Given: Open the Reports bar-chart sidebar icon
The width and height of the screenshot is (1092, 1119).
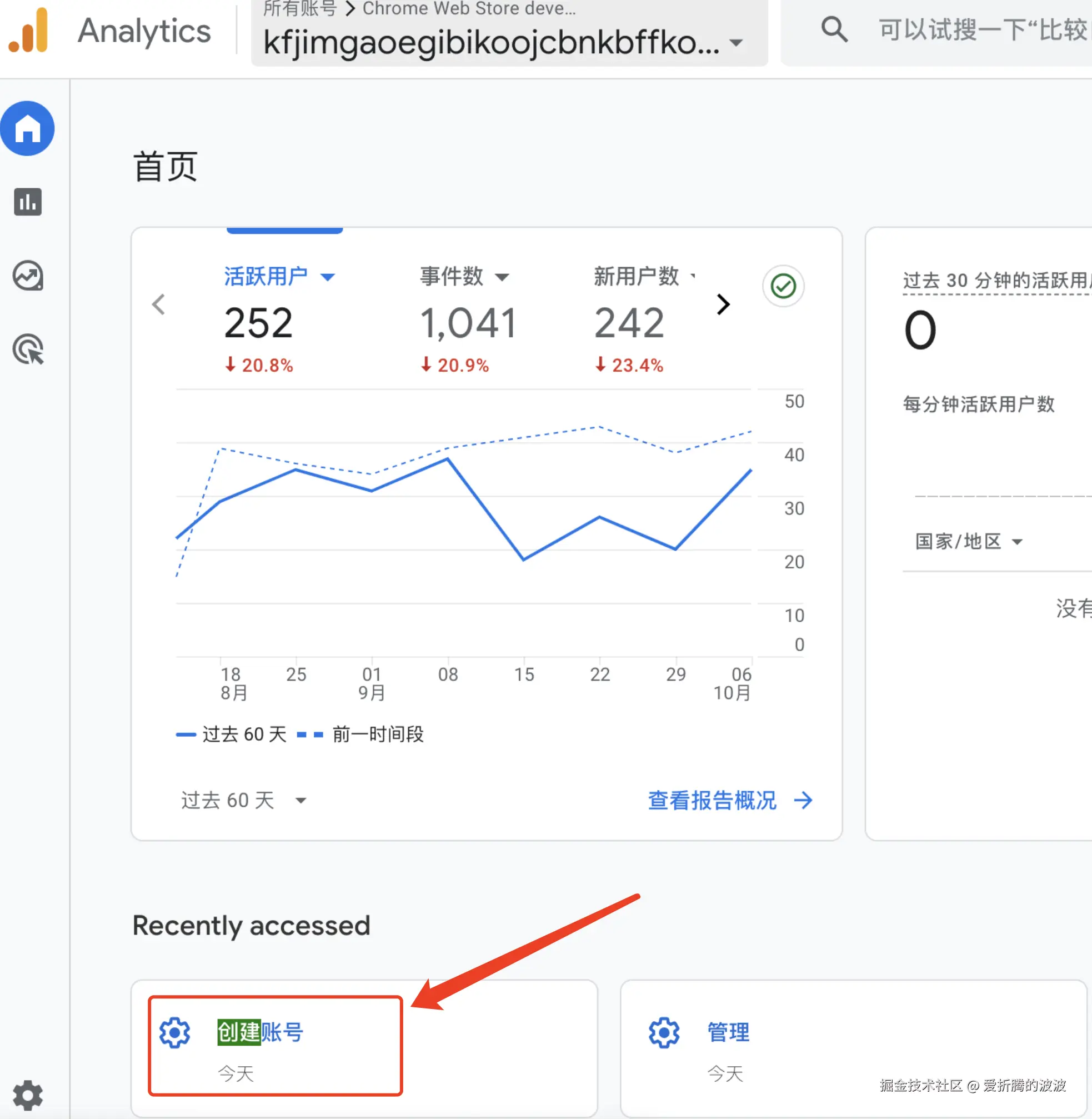Looking at the screenshot, I should click(28, 202).
